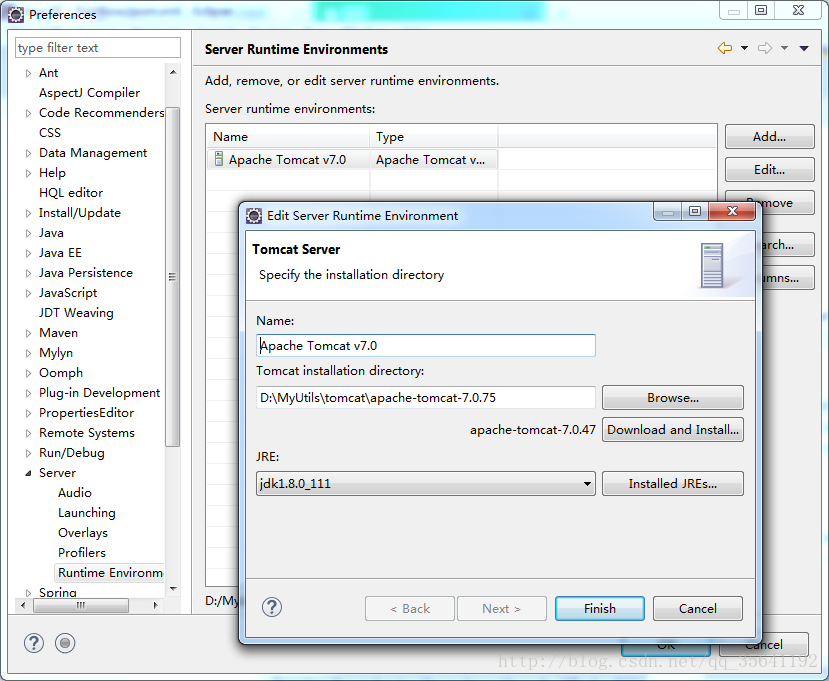Focus the Tomcat installation directory field
829x681 pixels.
coord(426,398)
